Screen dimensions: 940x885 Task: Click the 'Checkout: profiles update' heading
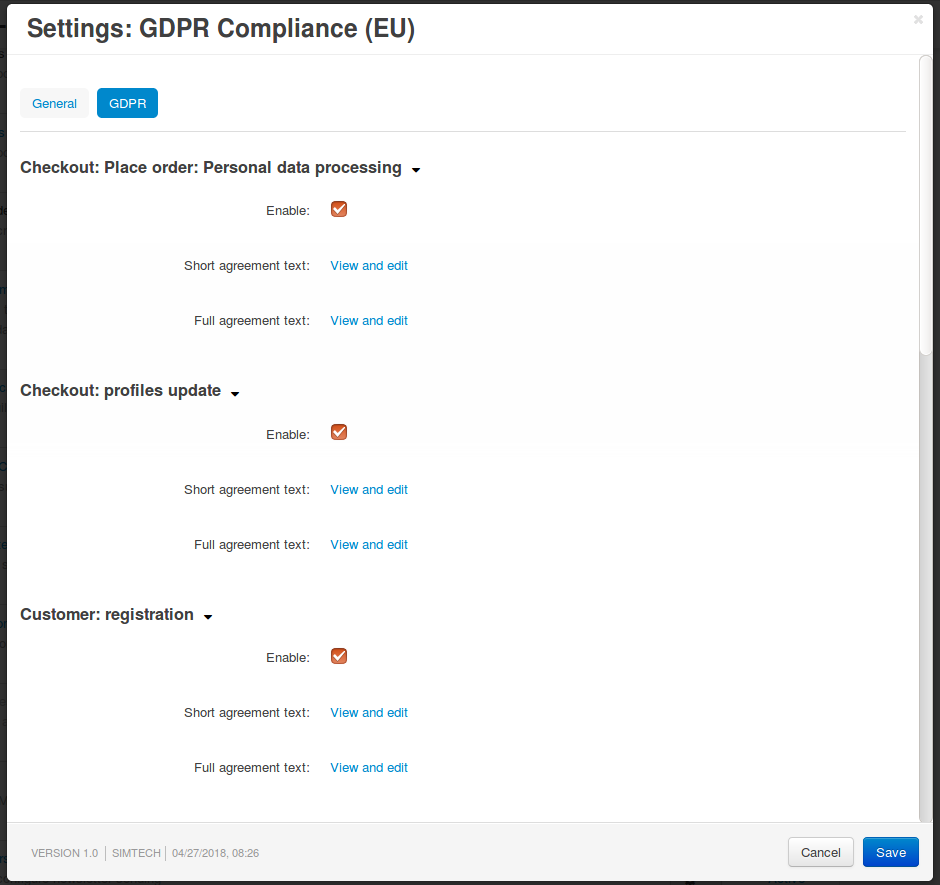(120, 390)
